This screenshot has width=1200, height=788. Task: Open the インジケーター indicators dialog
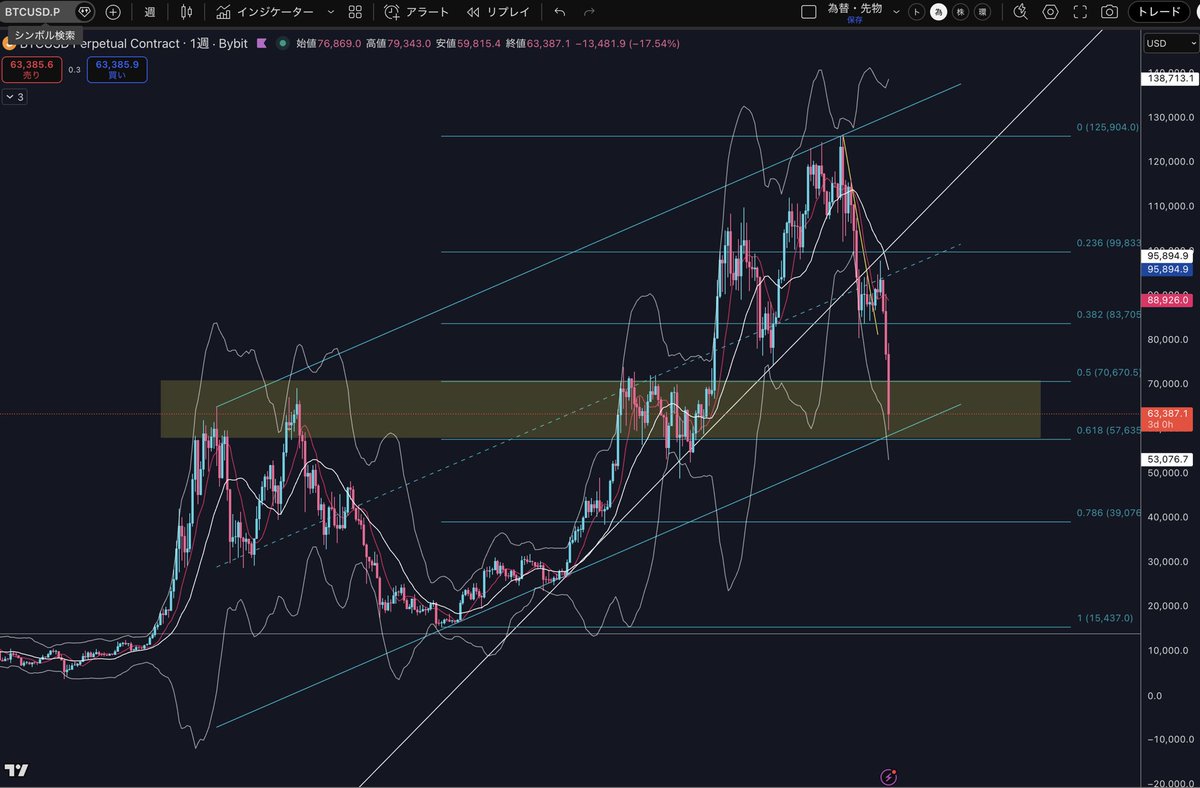[264, 12]
